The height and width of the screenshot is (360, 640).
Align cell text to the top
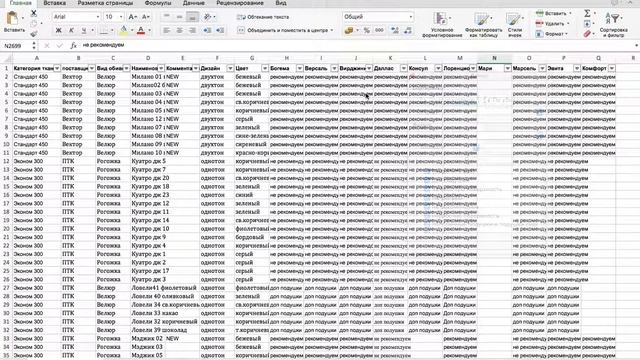point(167,17)
